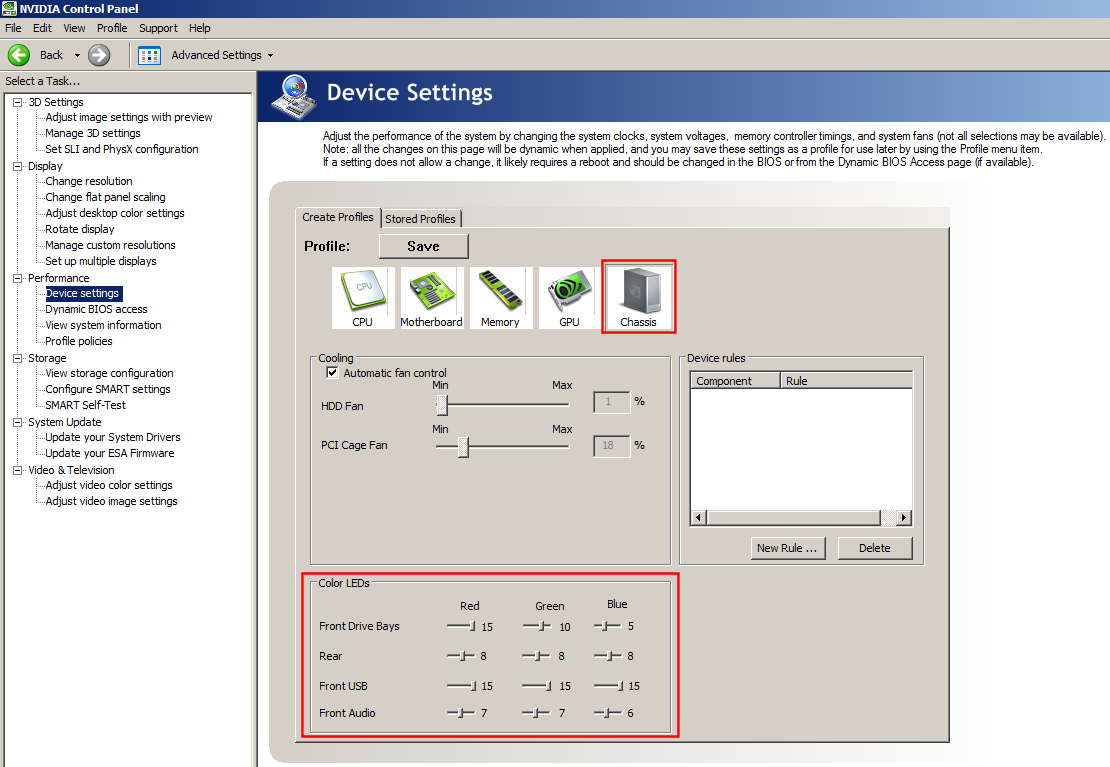
Task: Open the View menu
Action: pos(74,28)
